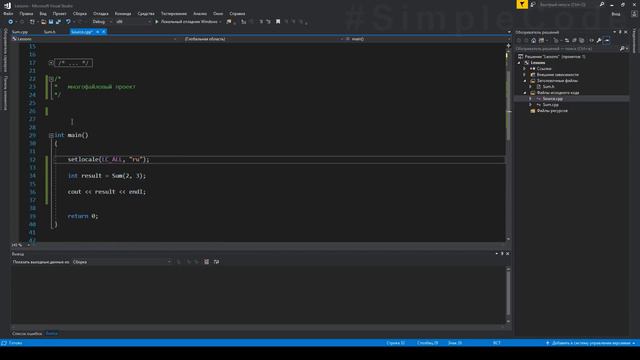Screen dimensions: 640x360
Task: Click the new project toolbar icon
Action: [32, 22]
